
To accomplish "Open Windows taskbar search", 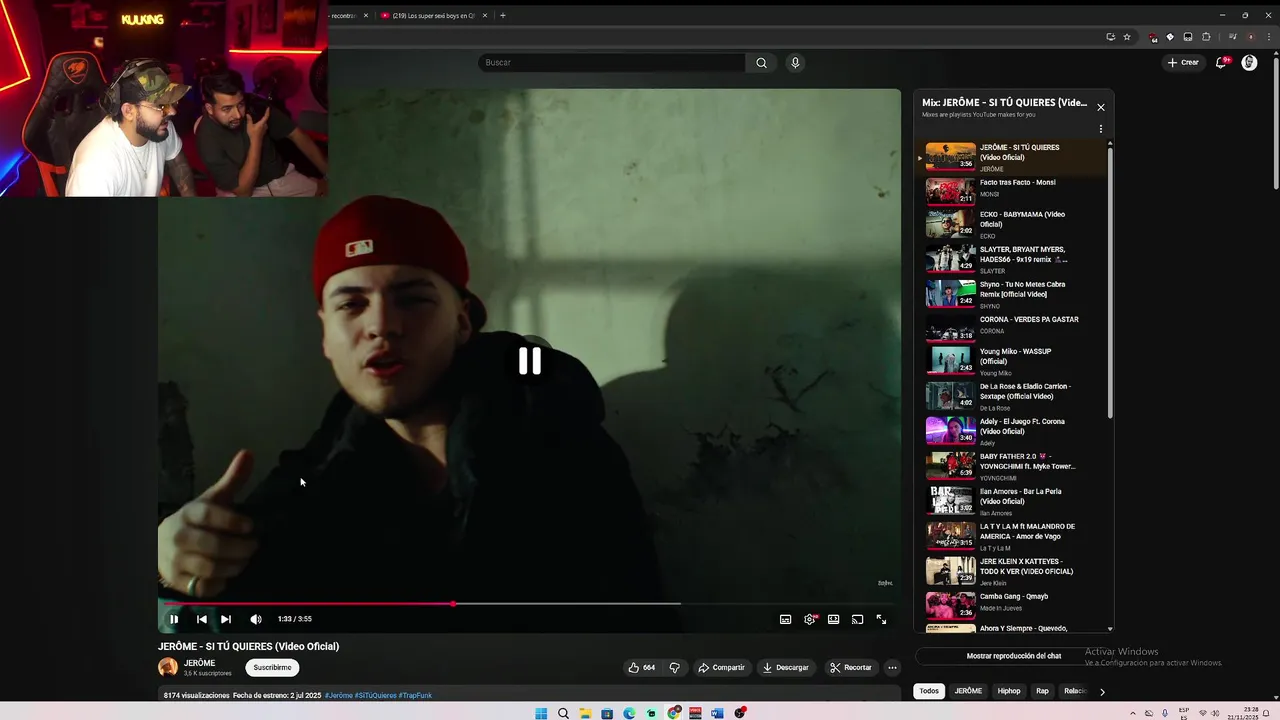I will point(563,713).
